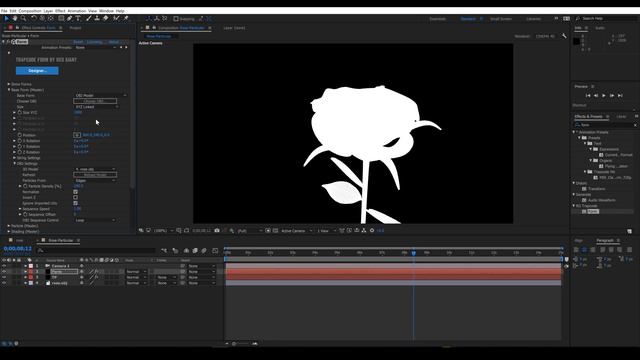
Task: Center-align text in the Paragraph panel
Action: click(x=584, y=250)
